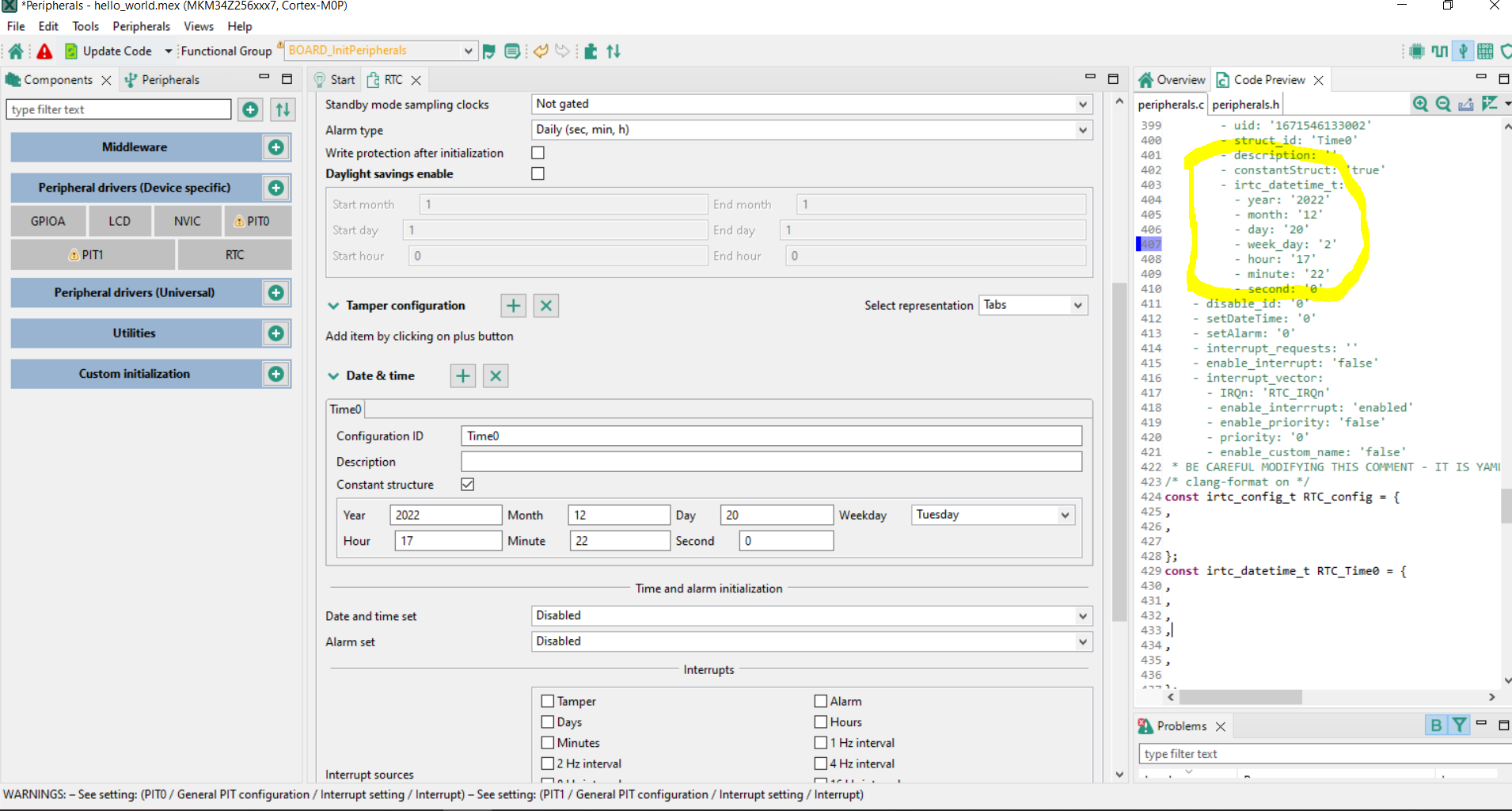This screenshot has height=811, width=1512.
Task: Collapse the Date & time section
Action: (x=333, y=375)
